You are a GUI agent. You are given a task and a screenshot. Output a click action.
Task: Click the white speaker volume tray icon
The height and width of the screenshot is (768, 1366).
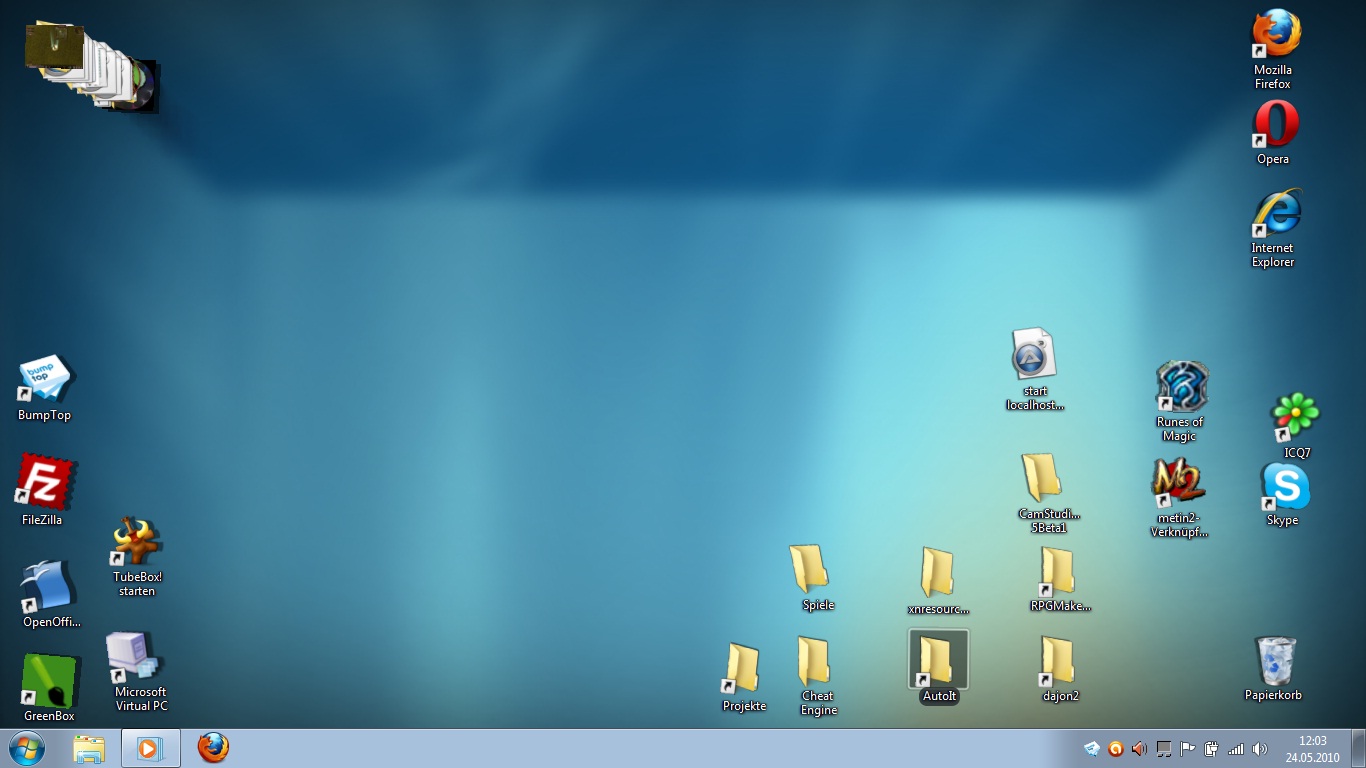[1260, 748]
